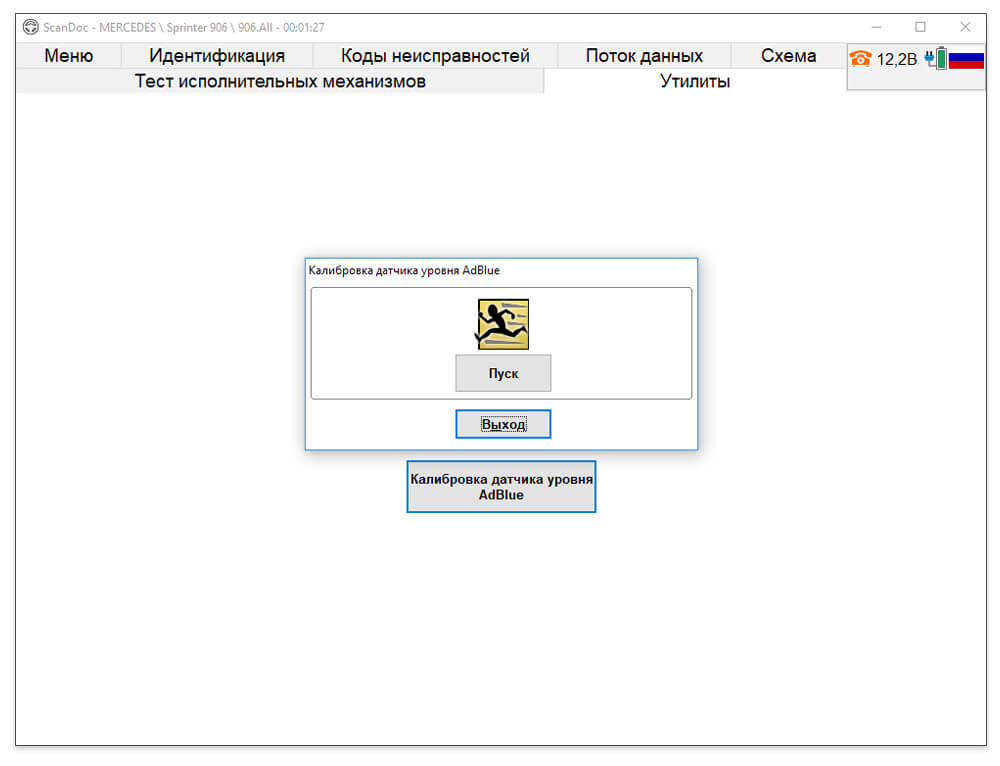This screenshot has width=1000, height=766.
Task: Click the dialog title Калибровка датчика уровня AdBlue
Action: [404, 270]
